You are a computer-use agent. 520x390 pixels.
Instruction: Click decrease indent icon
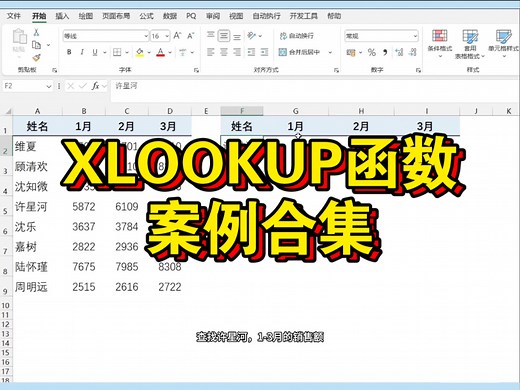[251, 52]
